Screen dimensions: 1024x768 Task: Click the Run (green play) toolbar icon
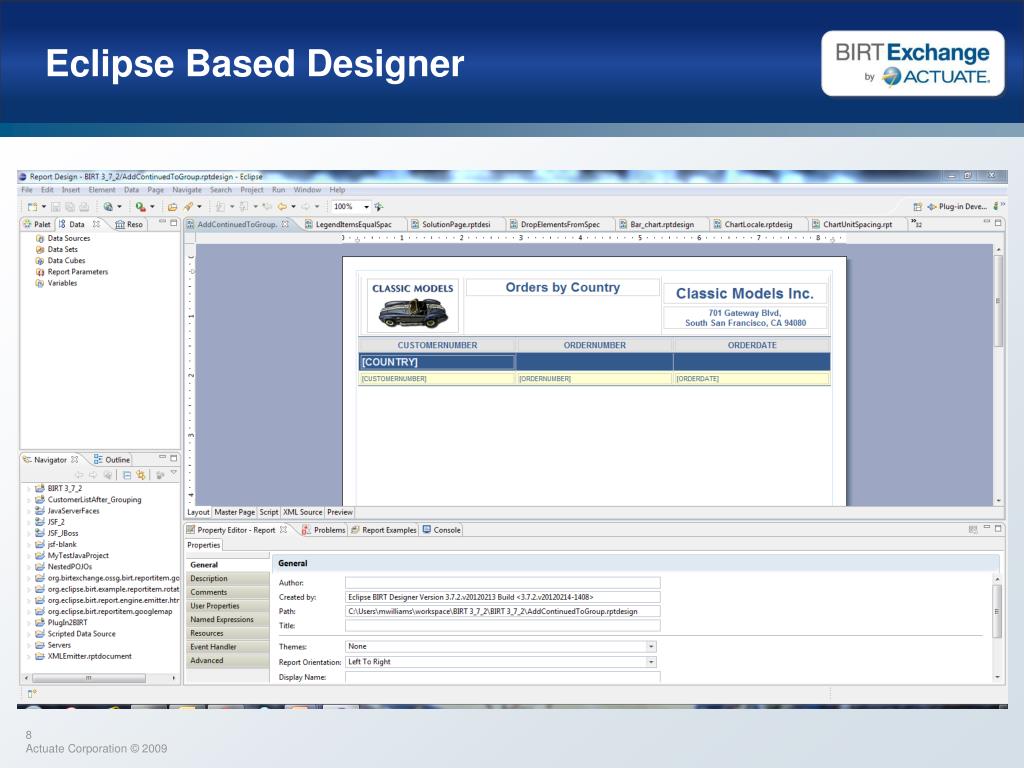pos(140,206)
